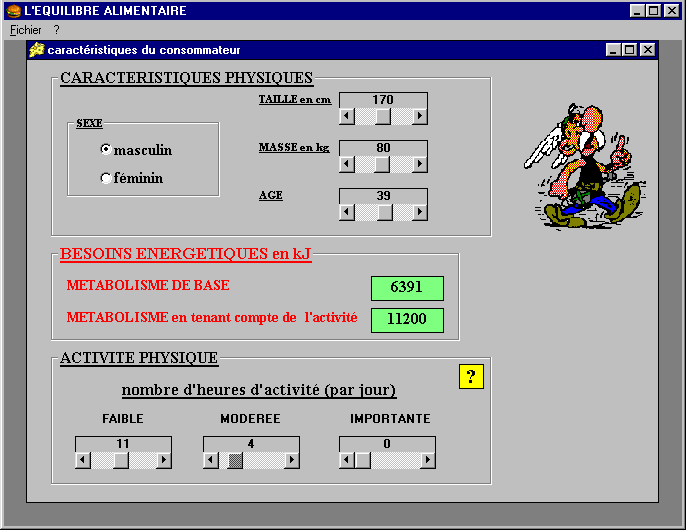
Task: Click the SEXE group label
Action: (89, 123)
